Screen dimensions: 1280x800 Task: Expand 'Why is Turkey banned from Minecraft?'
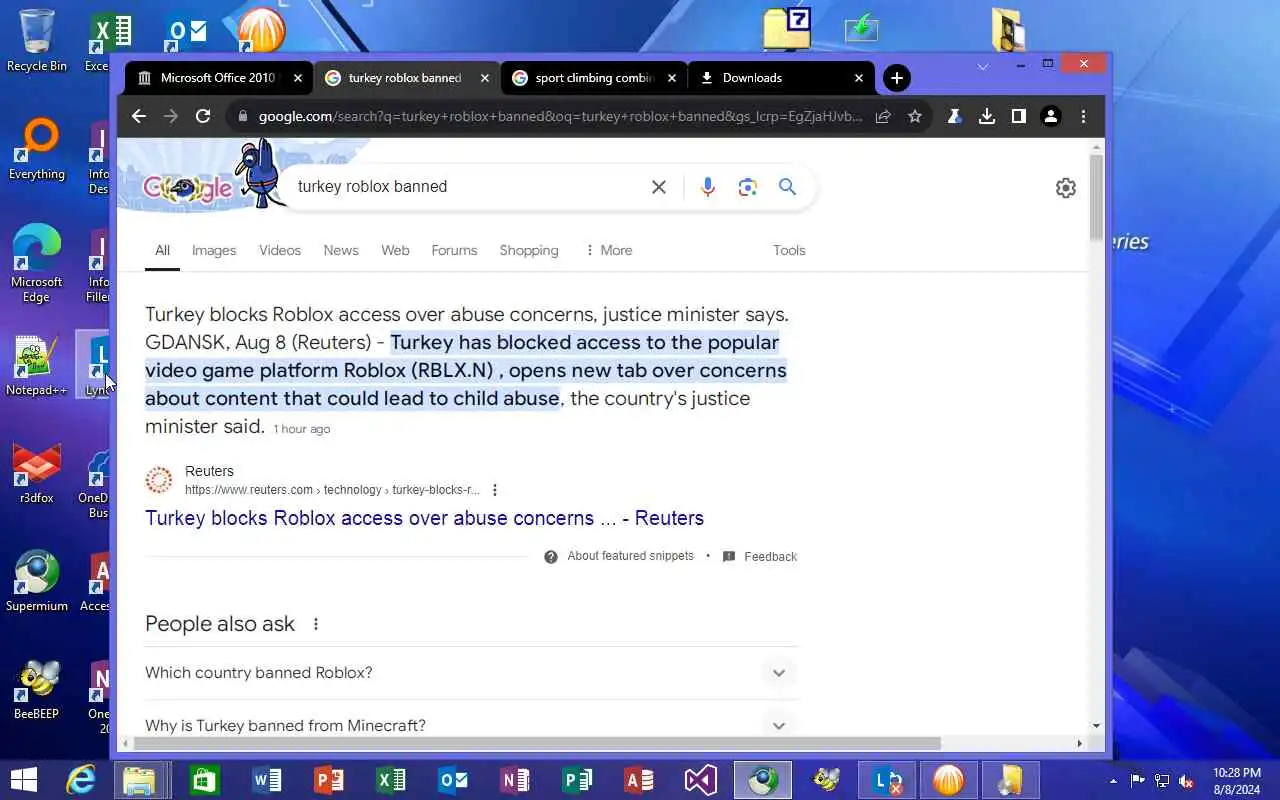[x=471, y=725]
